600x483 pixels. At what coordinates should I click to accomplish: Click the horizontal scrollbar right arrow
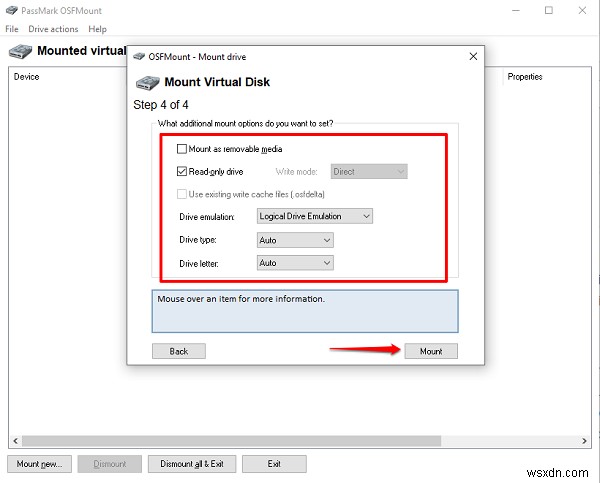(584, 441)
